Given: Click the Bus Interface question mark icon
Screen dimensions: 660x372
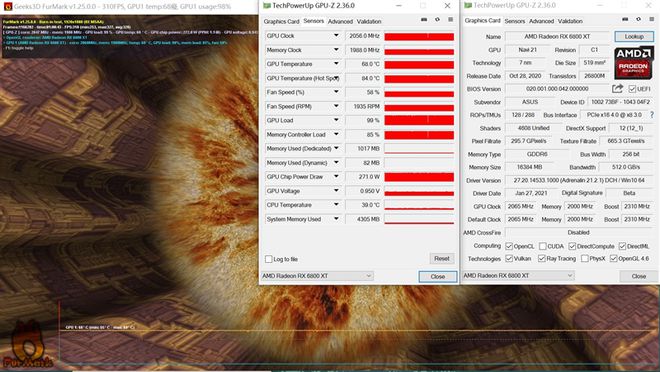Looking at the screenshot, I should pos(652,114).
